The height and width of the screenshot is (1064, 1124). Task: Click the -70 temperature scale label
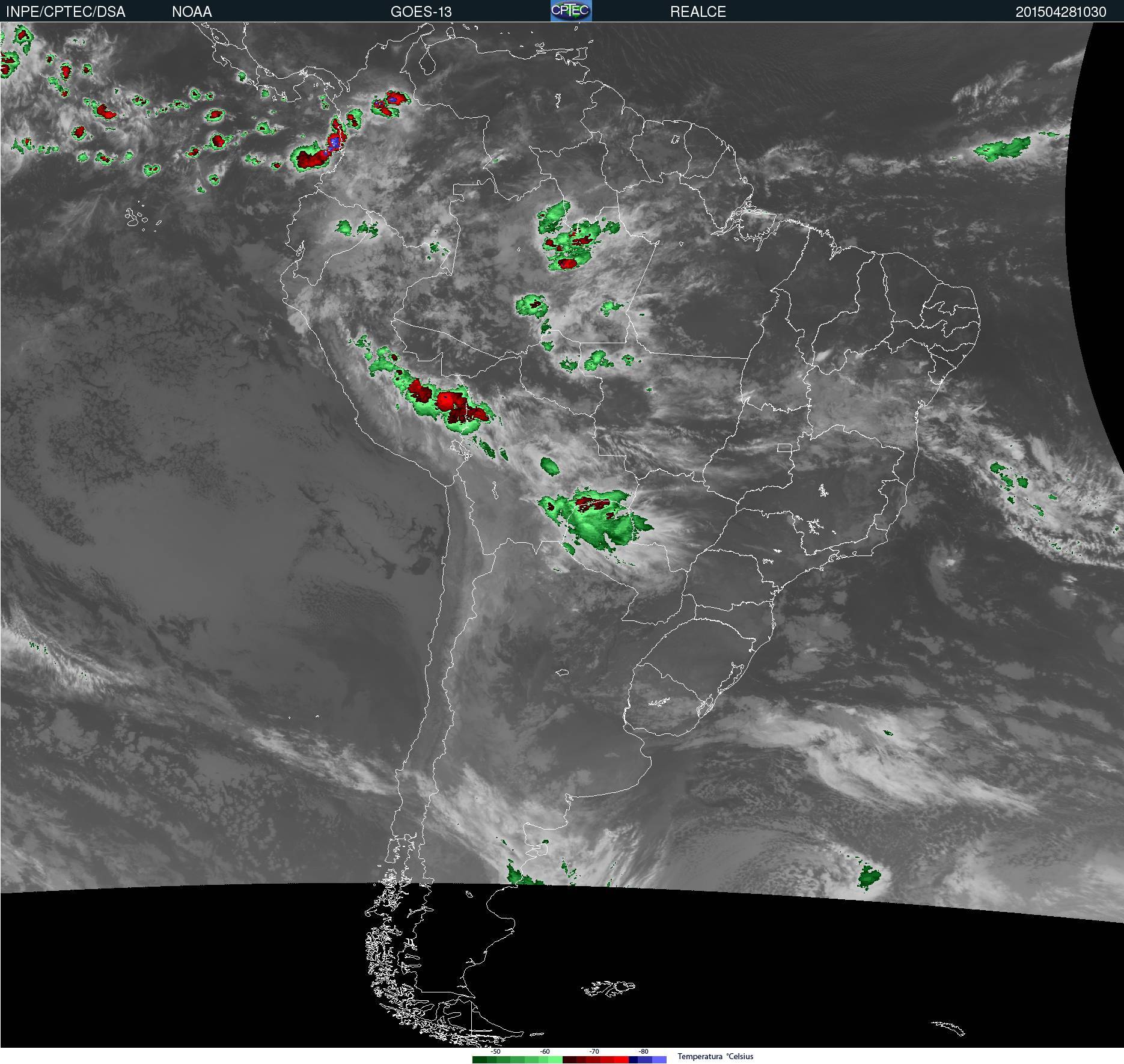594,1051
